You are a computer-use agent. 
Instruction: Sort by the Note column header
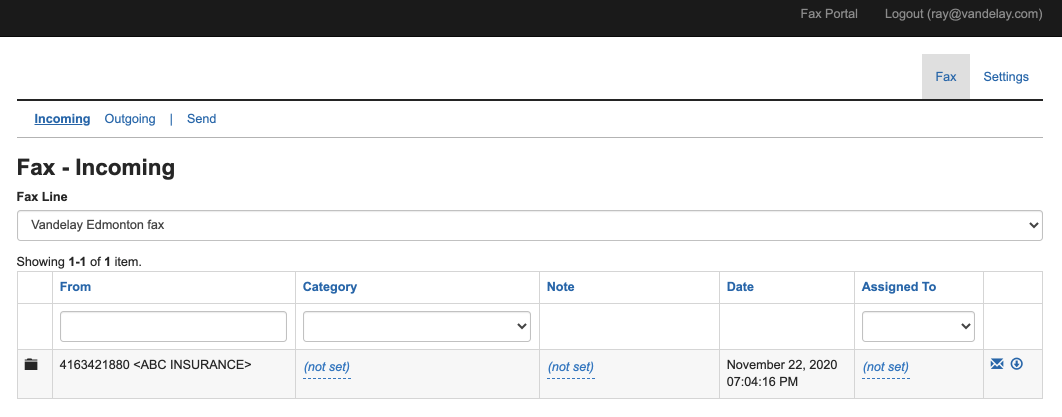click(561, 287)
